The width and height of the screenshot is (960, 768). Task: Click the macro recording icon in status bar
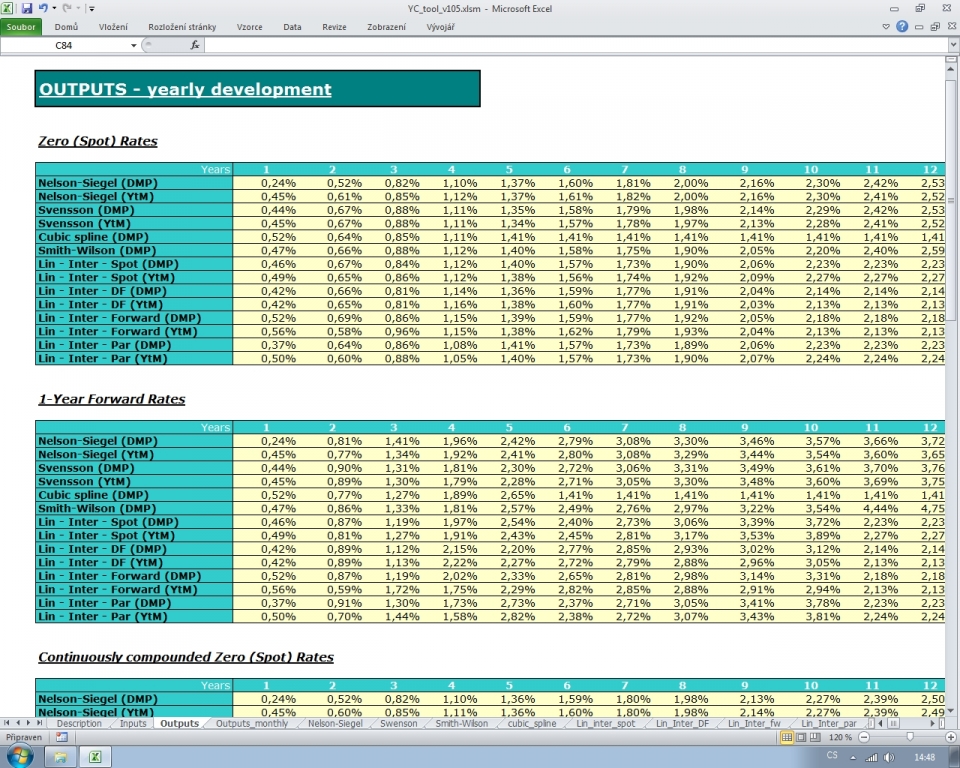(x=62, y=737)
